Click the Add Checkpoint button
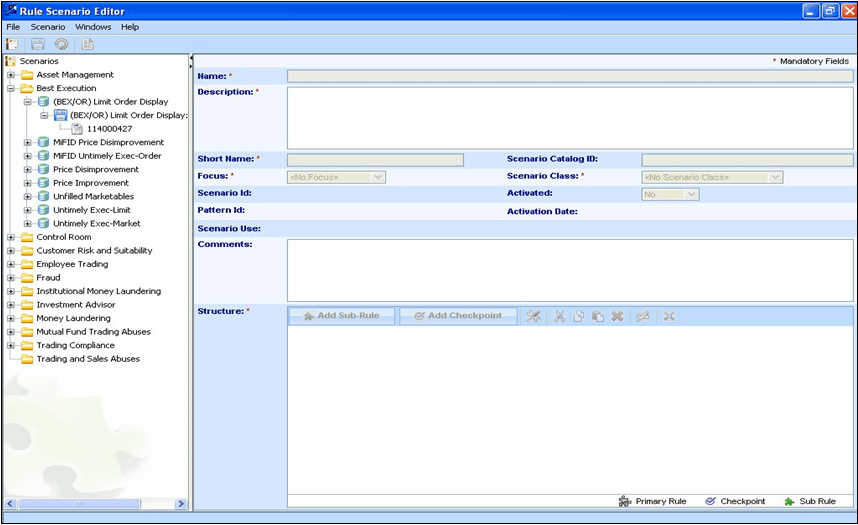 click(x=459, y=316)
